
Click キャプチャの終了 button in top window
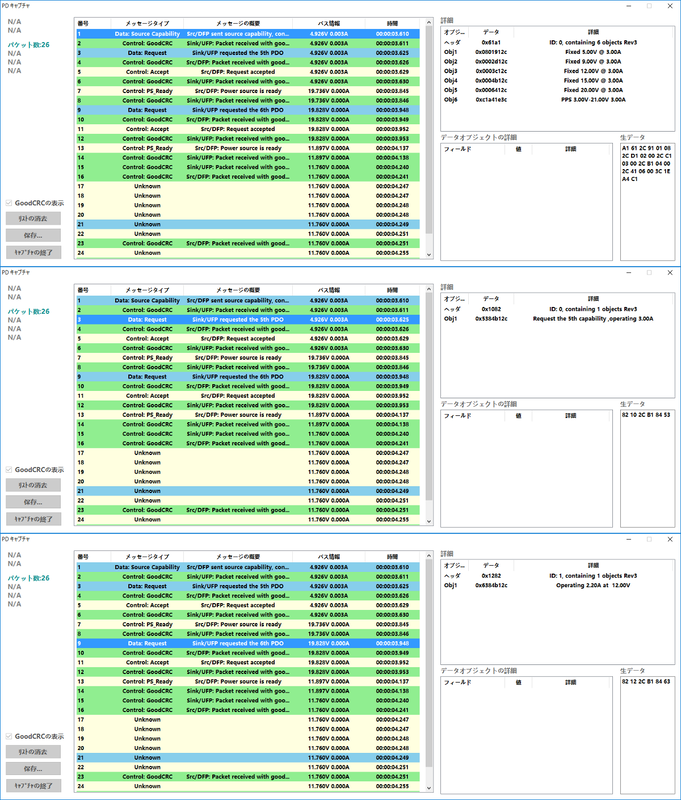(x=33, y=252)
